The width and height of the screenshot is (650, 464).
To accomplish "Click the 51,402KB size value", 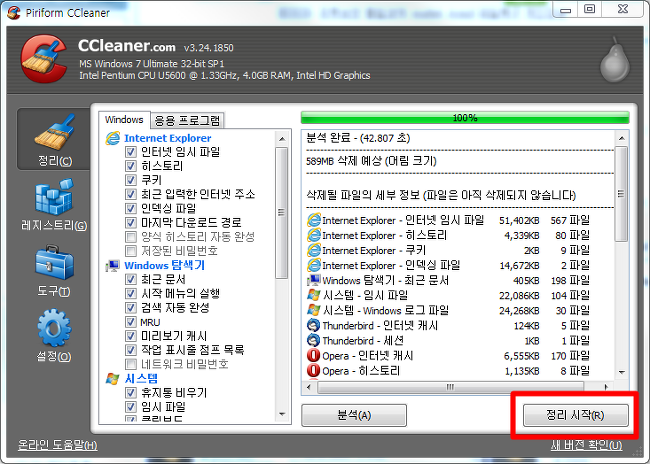I will coord(519,220).
